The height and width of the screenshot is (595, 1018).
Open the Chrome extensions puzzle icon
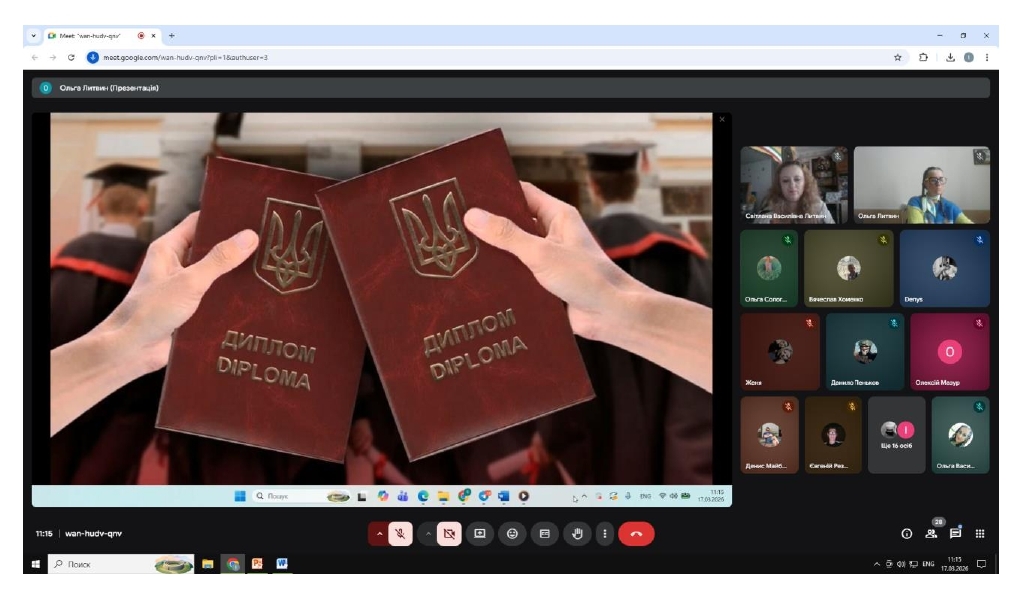pos(923,57)
